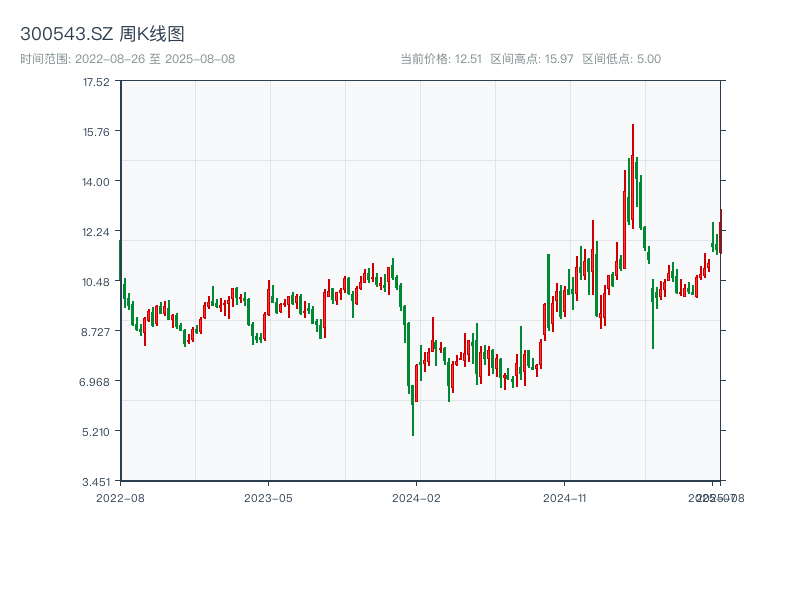Click the 当前价格 12.51 label
Viewport: 800px width, 600px height.
pyautogui.click(x=441, y=59)
